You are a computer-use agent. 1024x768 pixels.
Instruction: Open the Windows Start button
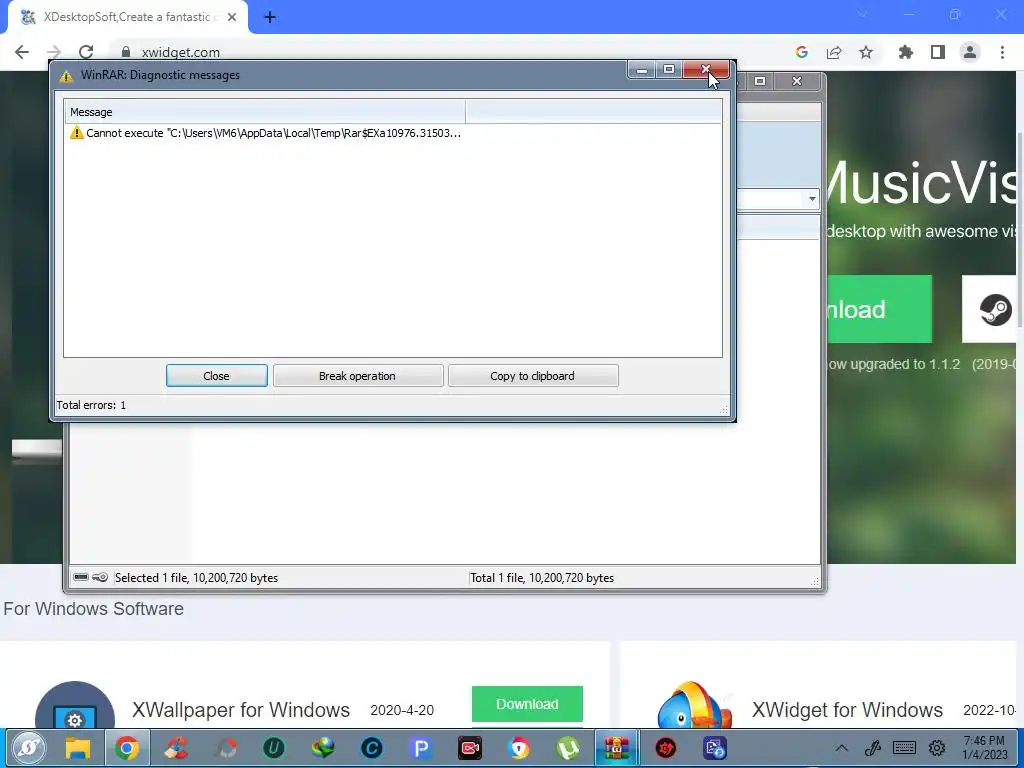pos(28,748)
